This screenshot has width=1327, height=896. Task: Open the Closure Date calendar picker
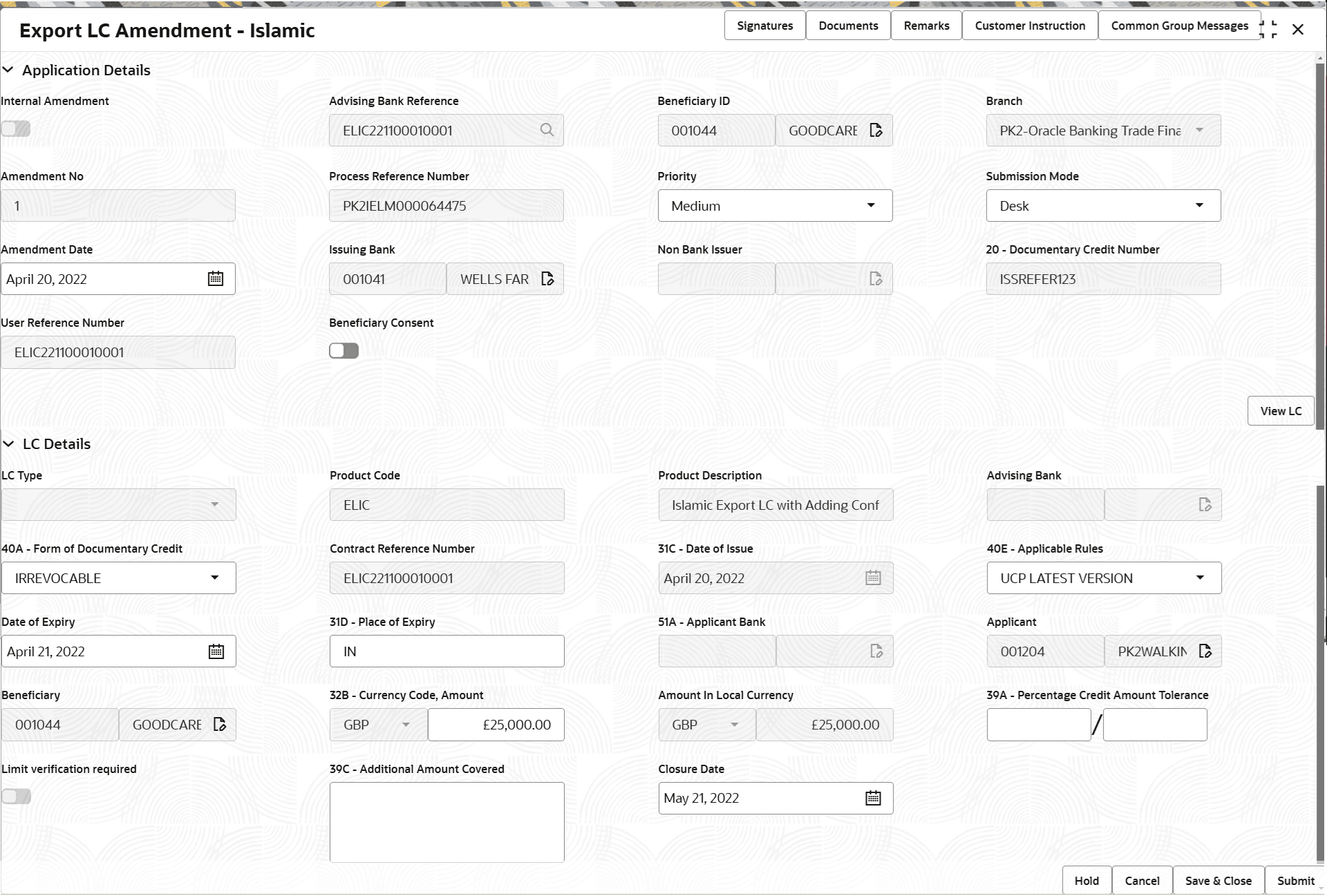point(873,797)
